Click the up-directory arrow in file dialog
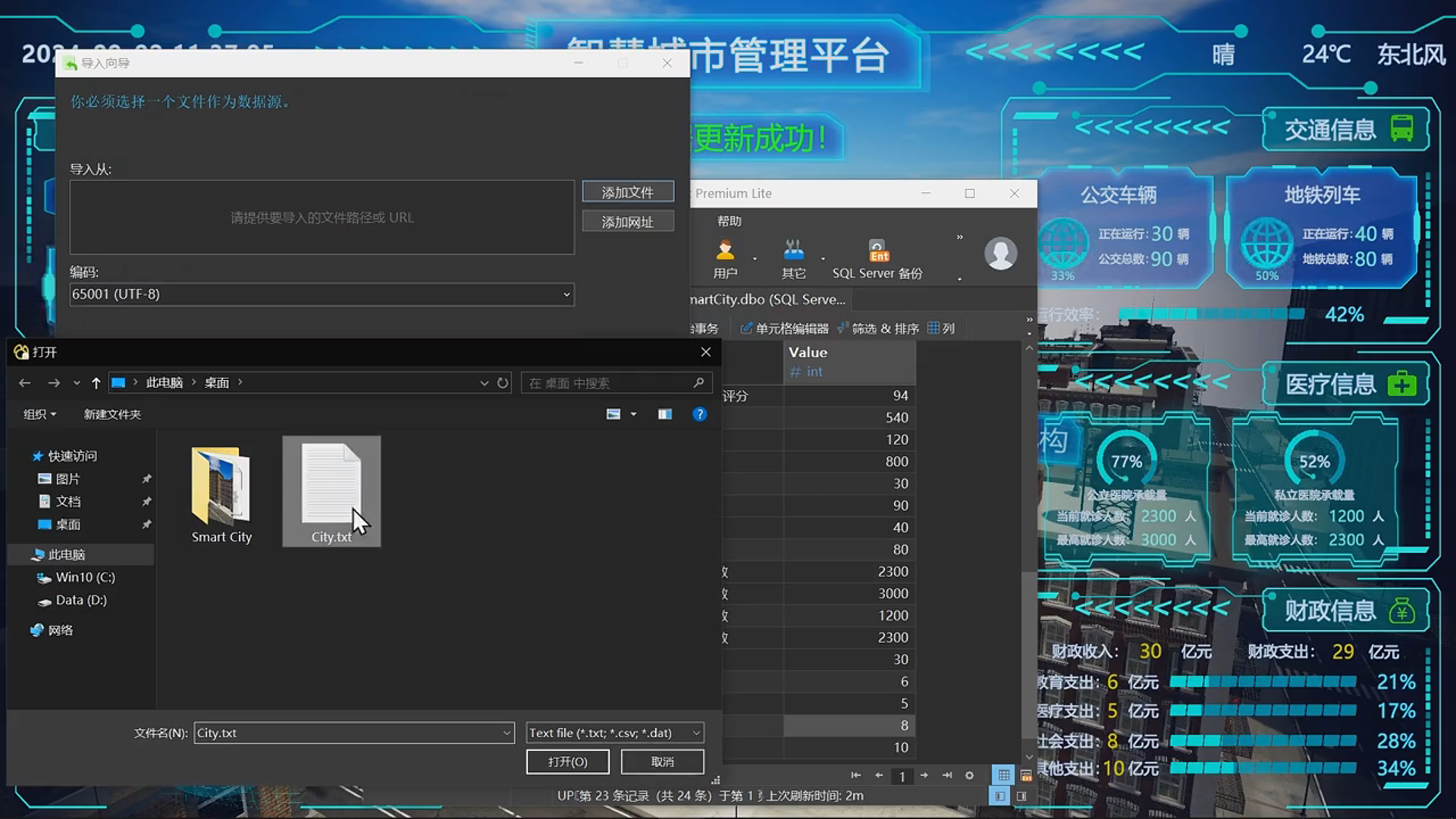1456x819 pixels. [96, 383]
